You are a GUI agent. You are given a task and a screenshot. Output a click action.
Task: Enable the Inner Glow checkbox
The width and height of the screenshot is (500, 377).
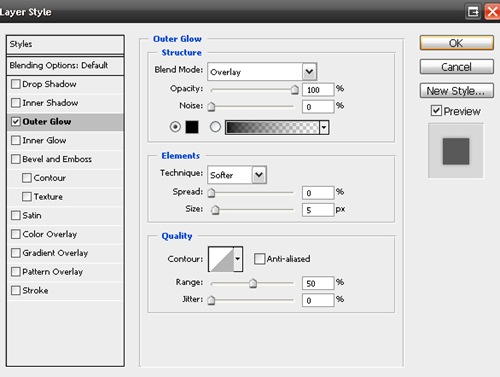(x=16, y=140)
